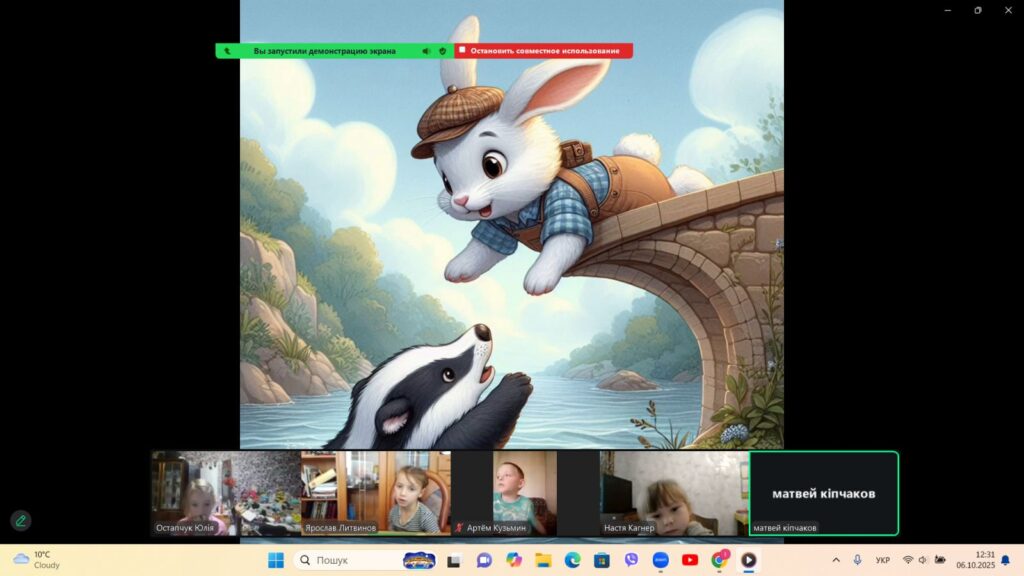1024x576 pixels.
Task: Stop sharing with Остановить совместное использование button
Action: coord(544,51)
